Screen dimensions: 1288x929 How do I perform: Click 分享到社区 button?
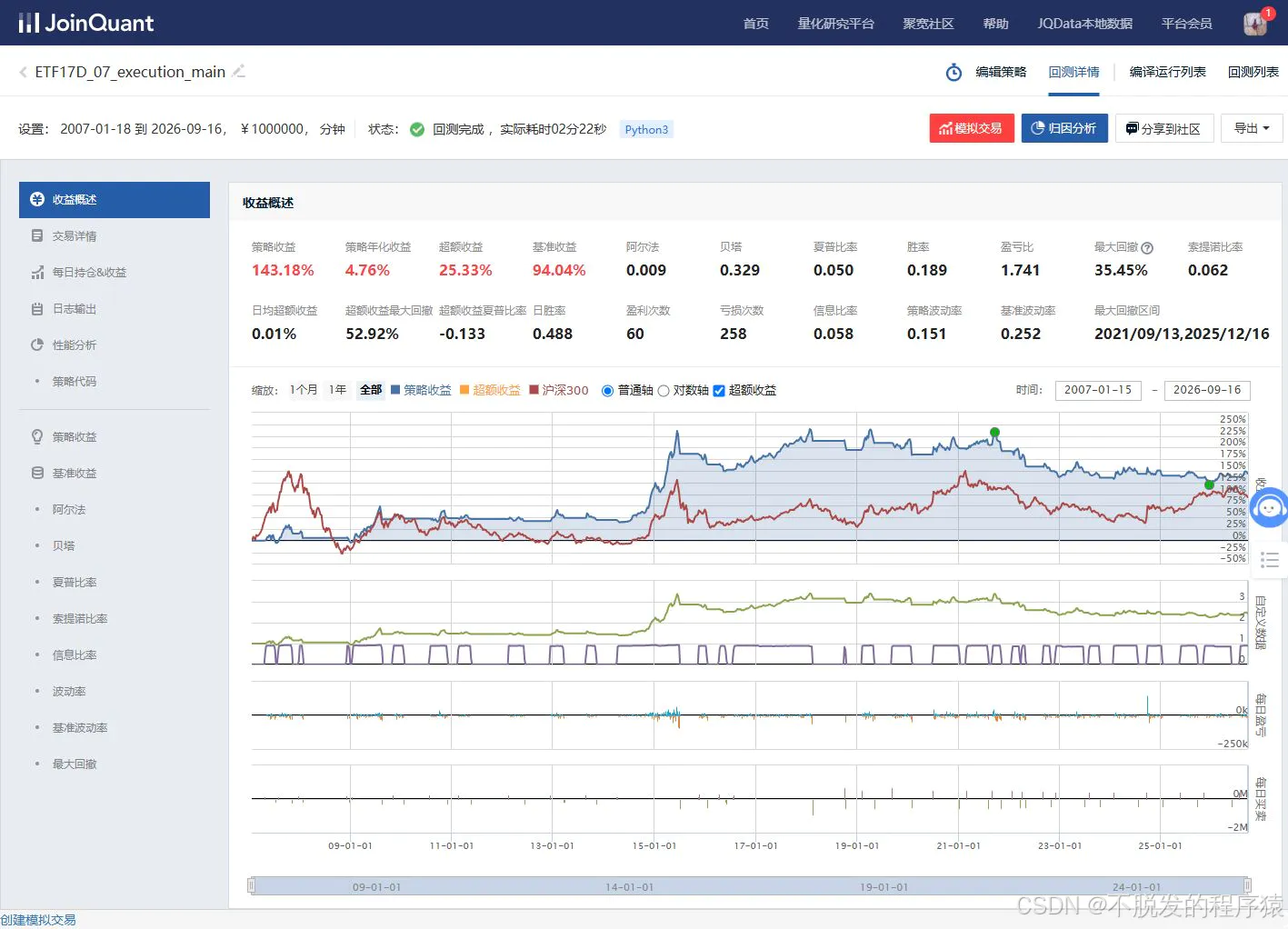point(1164,128)
